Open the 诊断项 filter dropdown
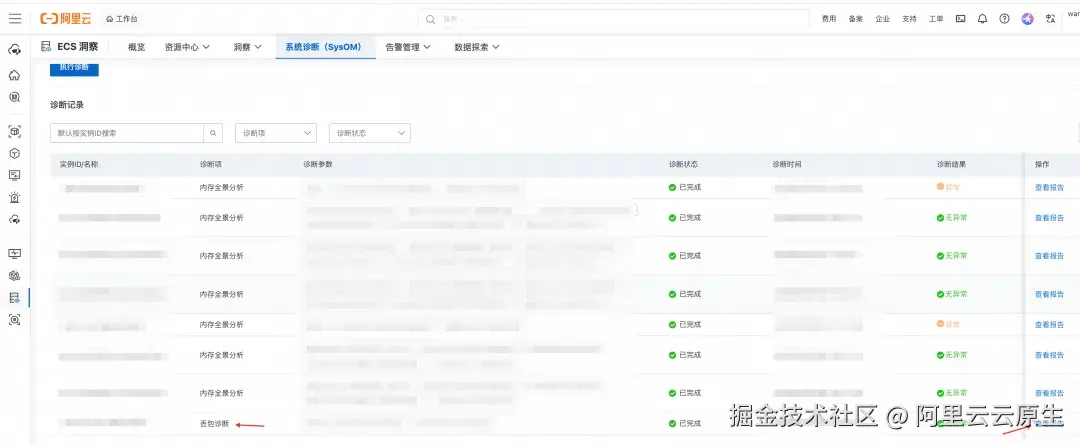 (x=276, y=133)
